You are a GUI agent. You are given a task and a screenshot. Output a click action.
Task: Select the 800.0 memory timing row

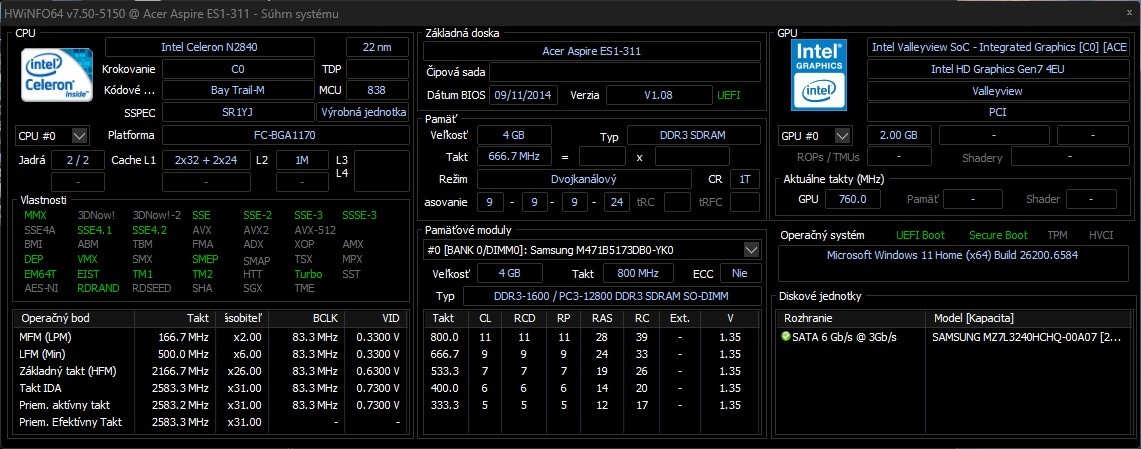click(592, 337)
